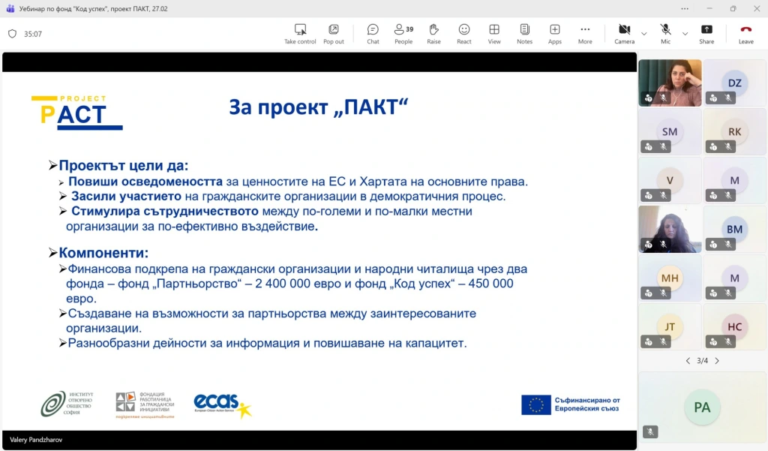
Task: Click the second video tile beside BM
Action: click(x=670, y=229)
